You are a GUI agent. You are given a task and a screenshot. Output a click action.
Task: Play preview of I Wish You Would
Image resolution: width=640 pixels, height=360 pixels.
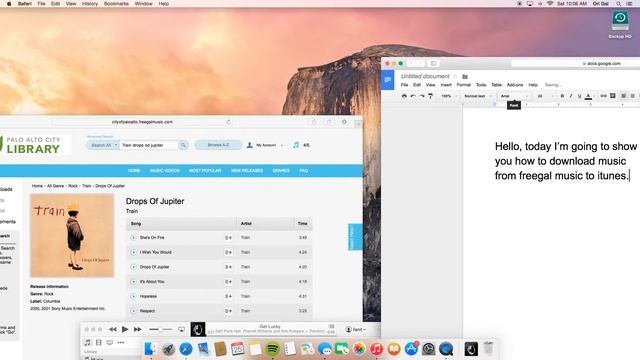[133, 252]
